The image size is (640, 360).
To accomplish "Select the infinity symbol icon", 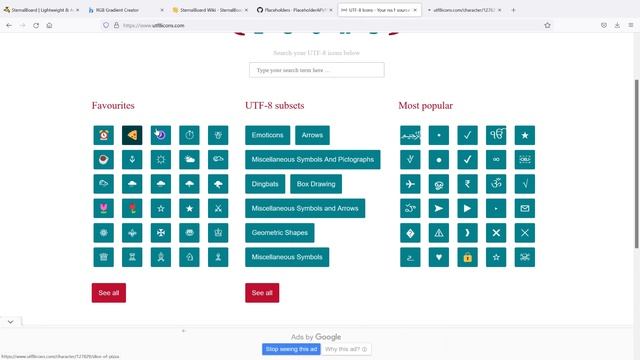I will point(496,160).
